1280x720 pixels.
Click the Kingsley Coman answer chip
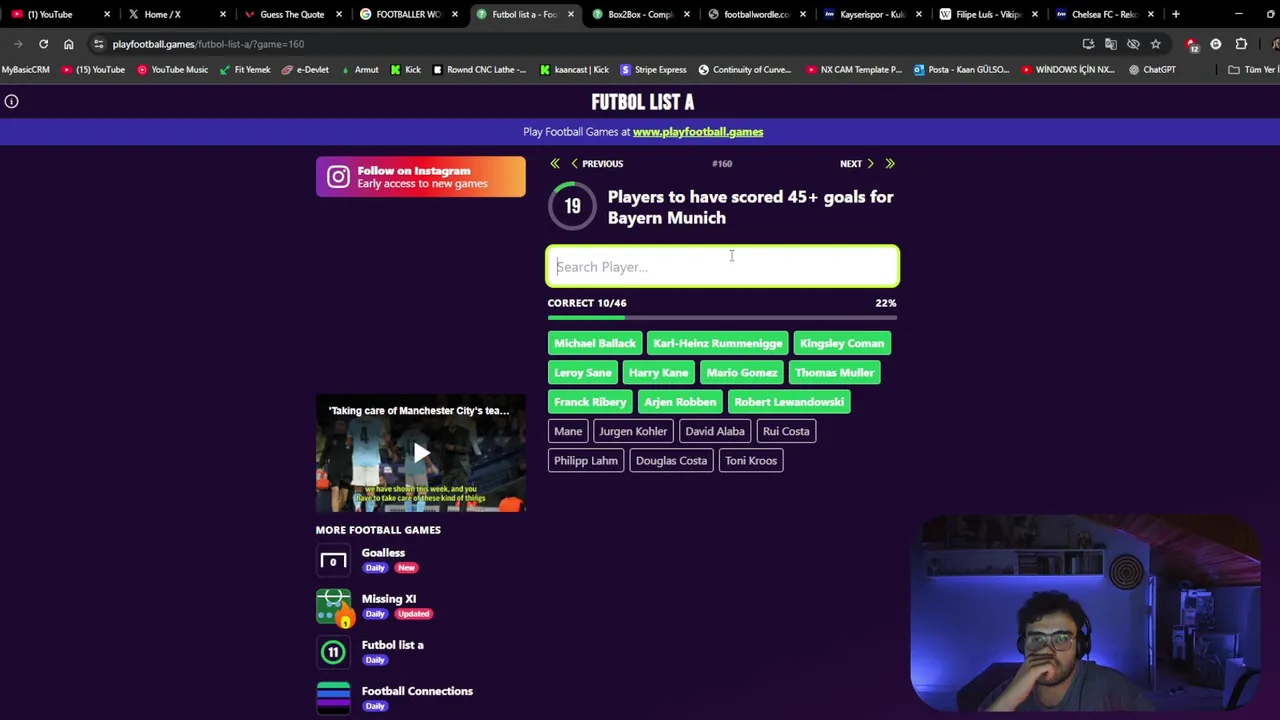[x=842, y=343]
